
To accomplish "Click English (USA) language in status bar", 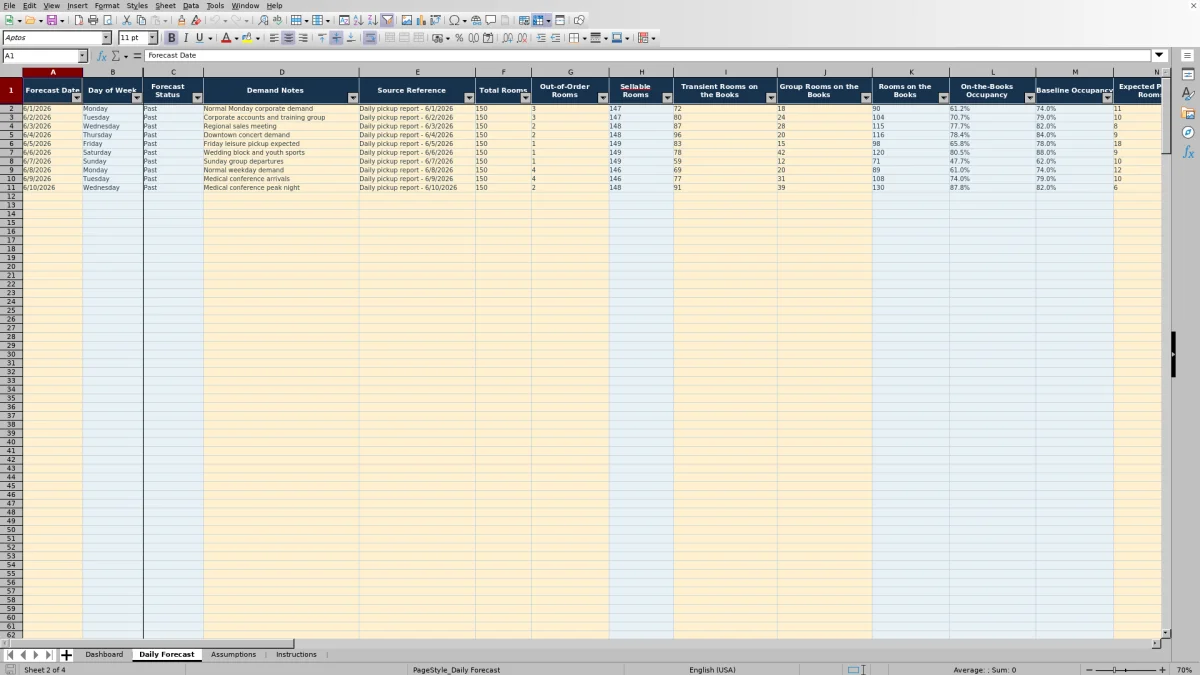I will pos(712,670).
